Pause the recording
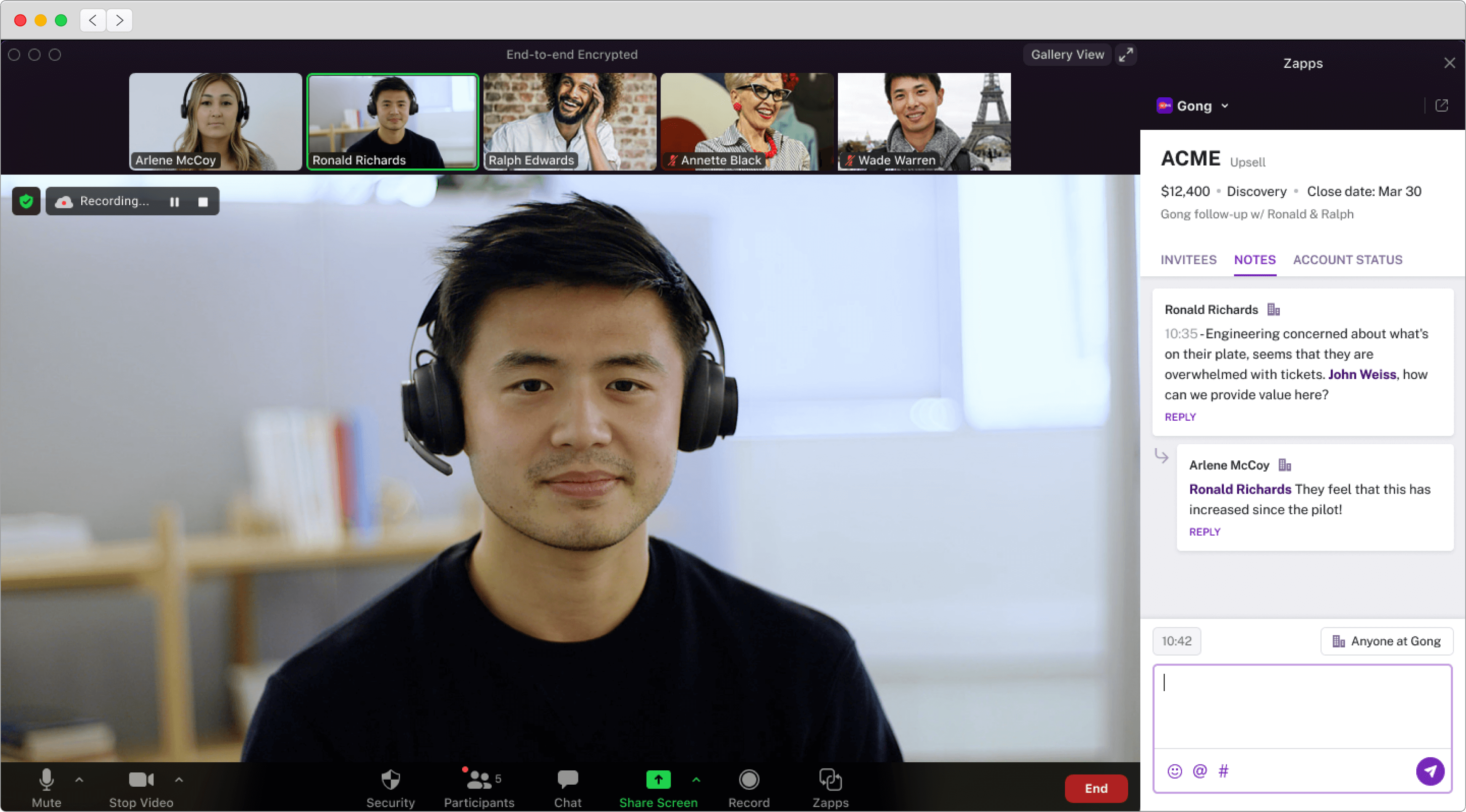 pyautogui.click(x=175, y=201)
